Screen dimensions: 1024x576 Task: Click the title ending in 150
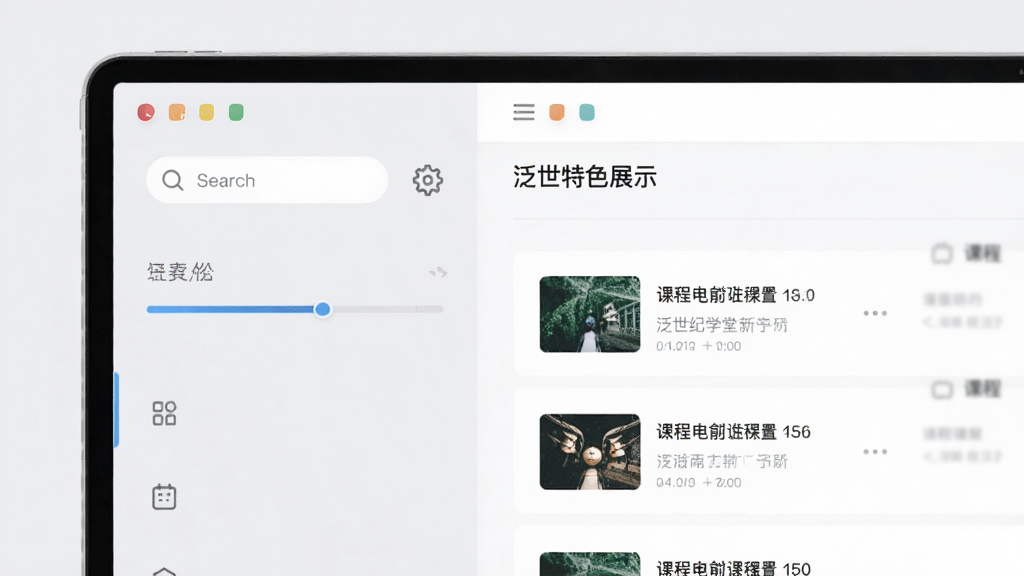point(733,568)
